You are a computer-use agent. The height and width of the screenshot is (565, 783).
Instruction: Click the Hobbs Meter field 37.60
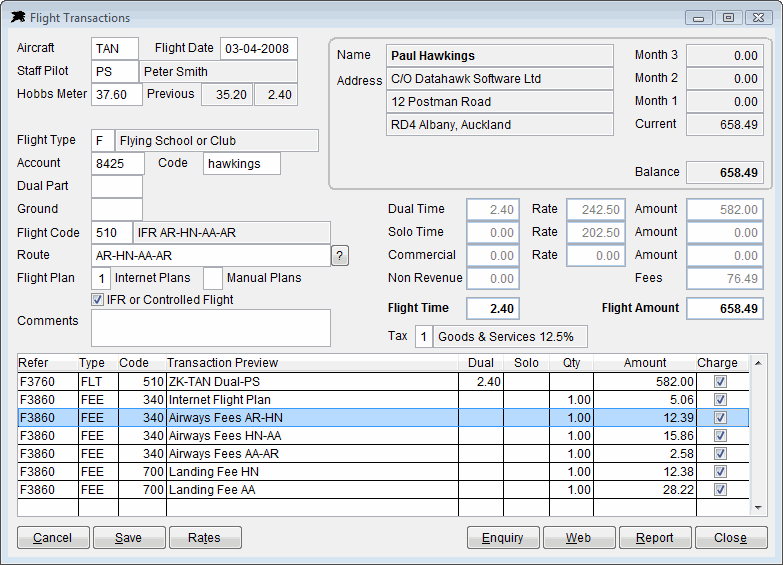tap(117, 94)
